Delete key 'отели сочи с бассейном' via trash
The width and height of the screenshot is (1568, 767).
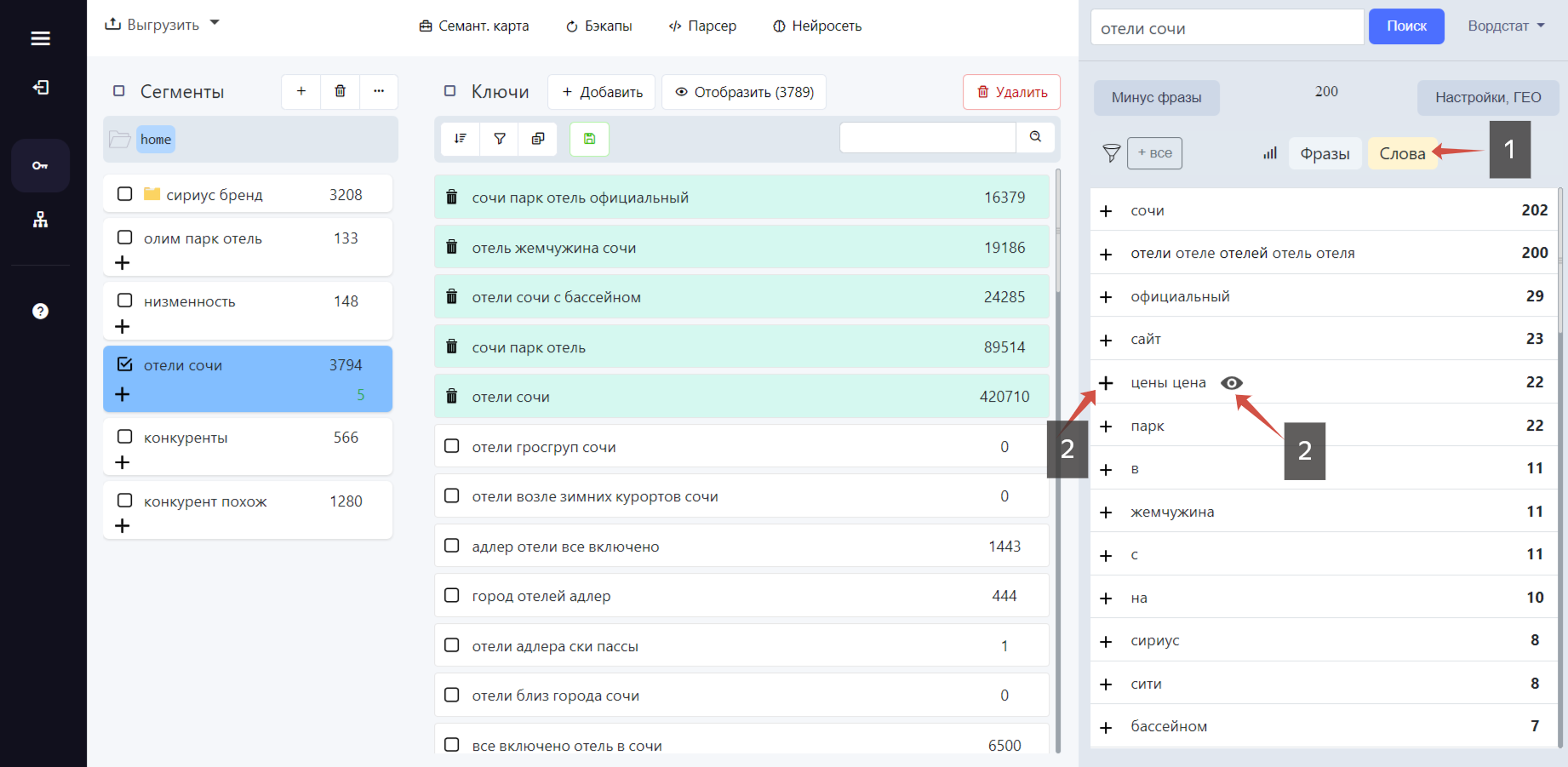452,297
